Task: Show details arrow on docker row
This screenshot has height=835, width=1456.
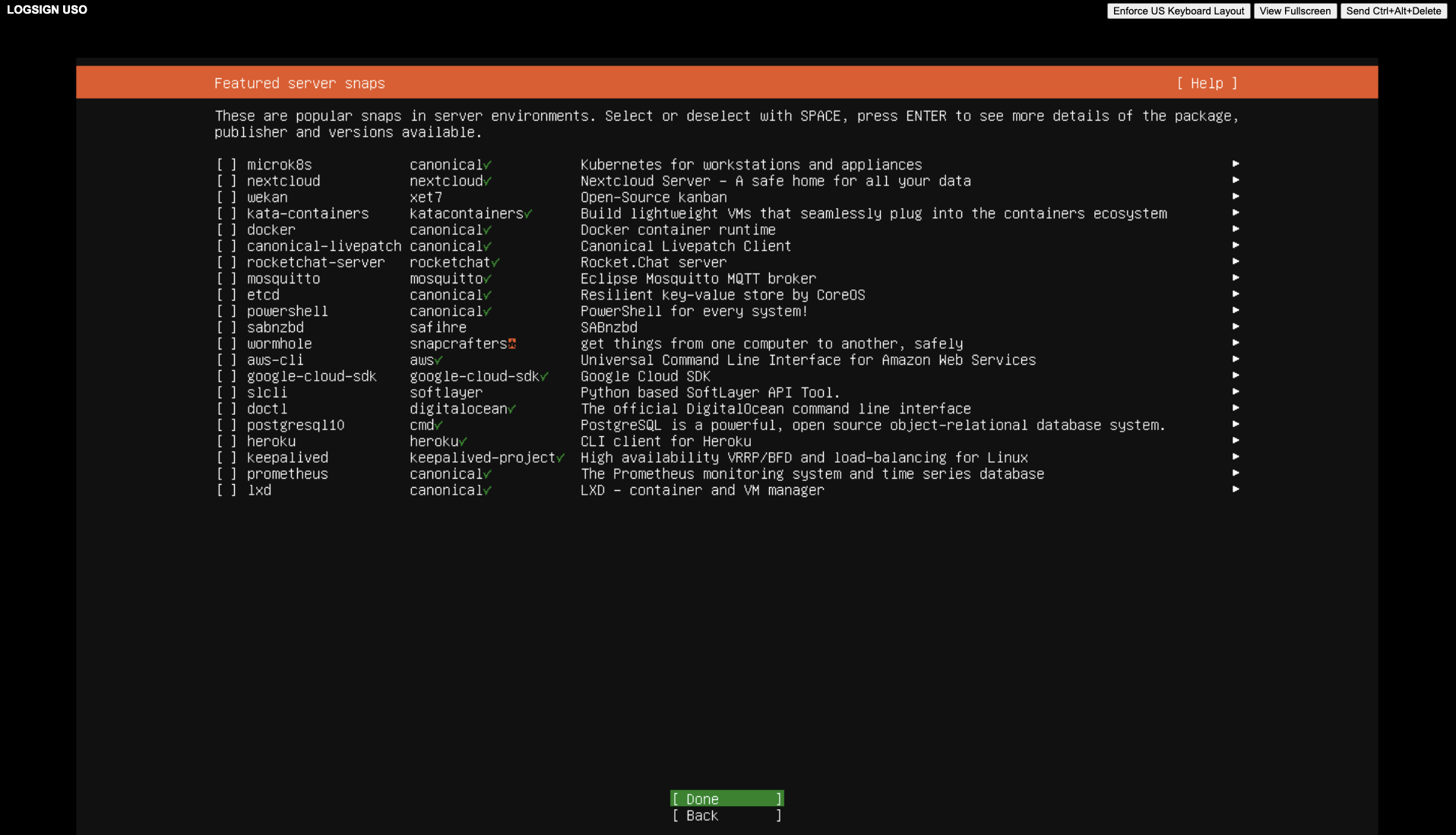Action: tap(1236, 229)
